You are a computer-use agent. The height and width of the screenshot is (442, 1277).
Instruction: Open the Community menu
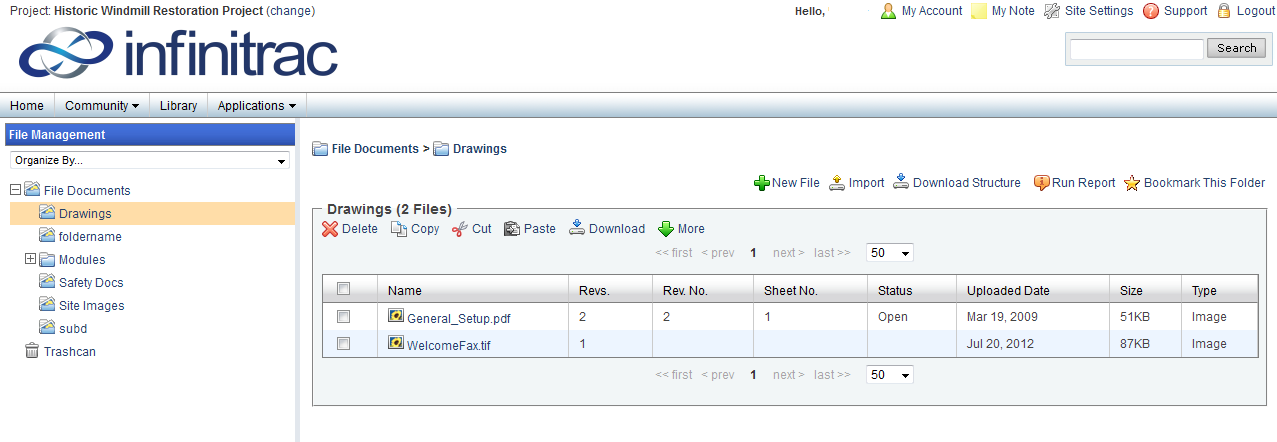click(x=102, y=105)
